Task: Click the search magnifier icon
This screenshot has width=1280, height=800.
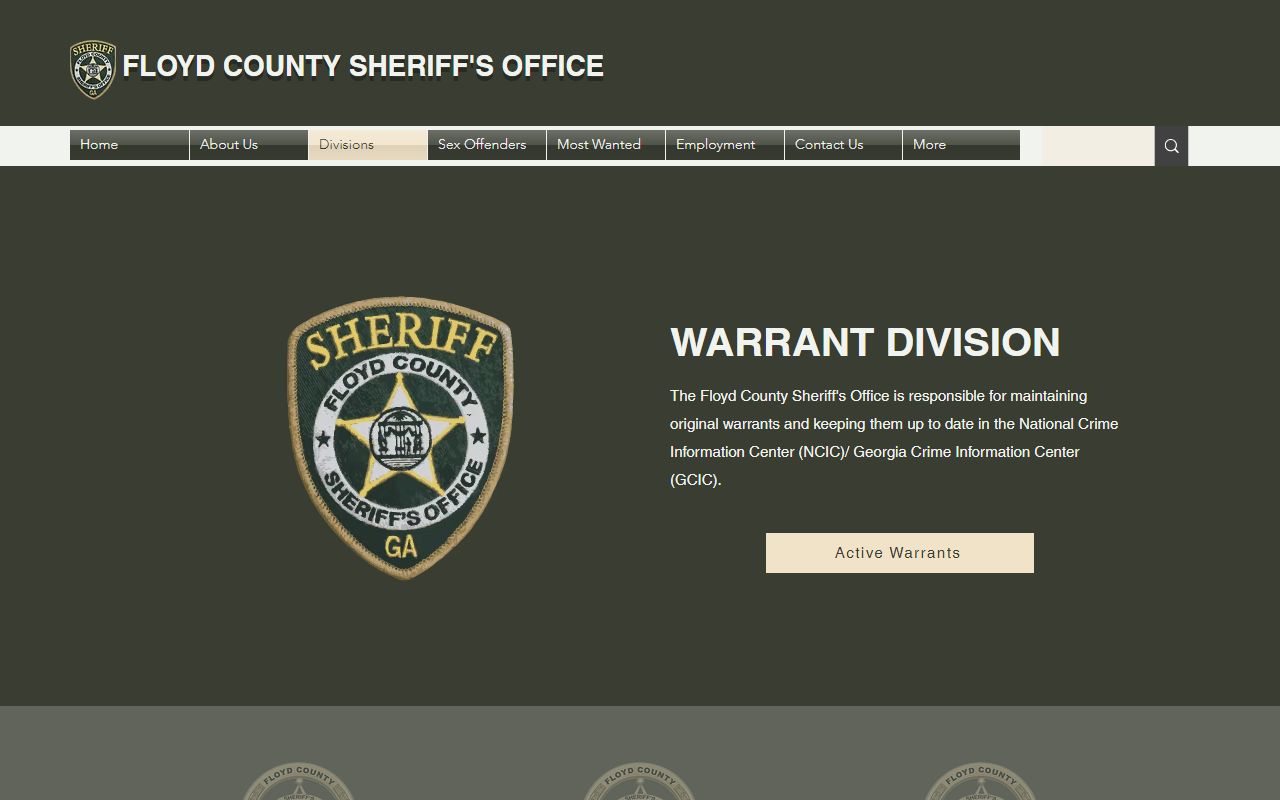Action: point(1171,146)
